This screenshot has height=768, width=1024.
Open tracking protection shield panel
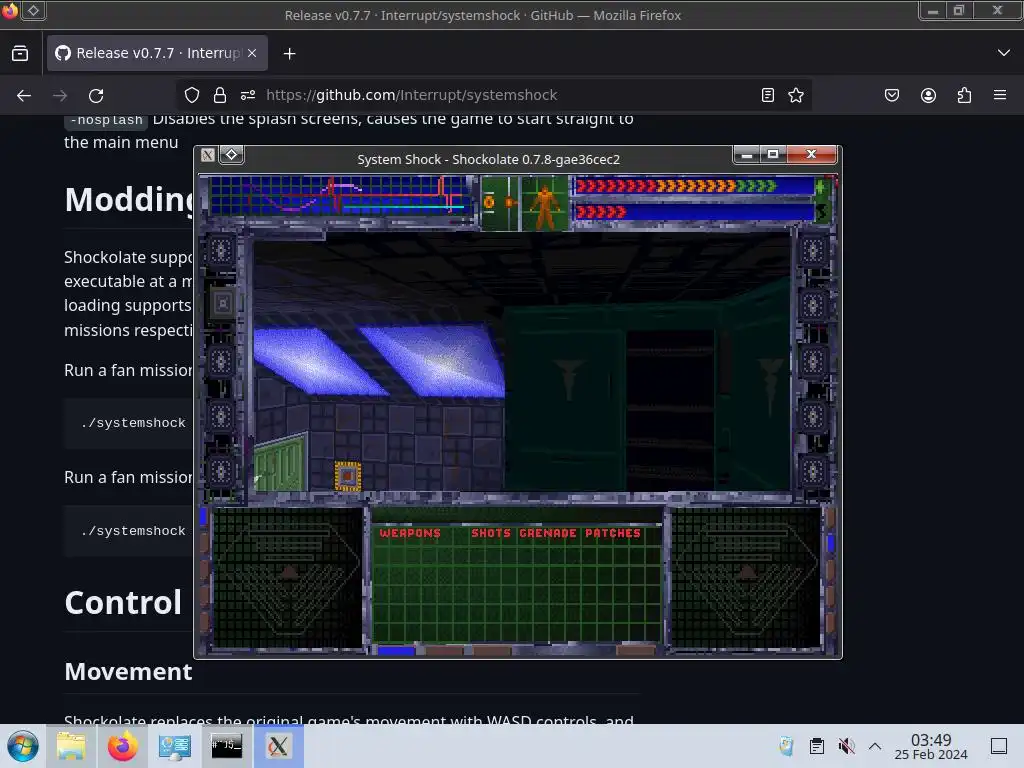point(192,95)
